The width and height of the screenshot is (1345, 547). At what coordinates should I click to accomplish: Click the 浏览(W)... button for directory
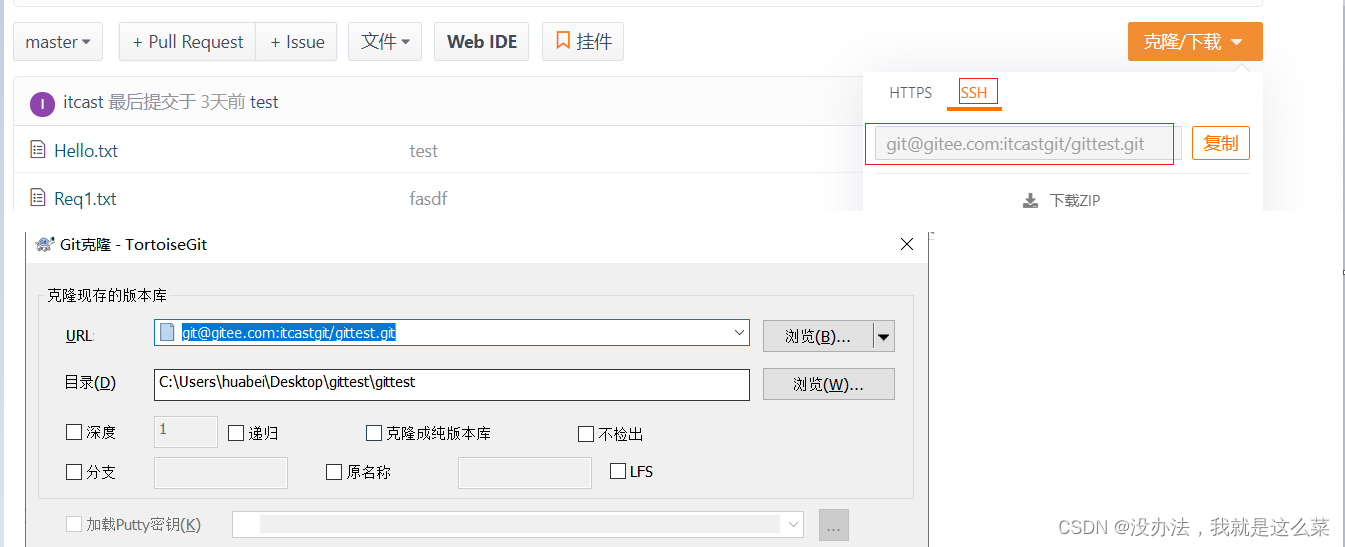[x=829, y=384]
